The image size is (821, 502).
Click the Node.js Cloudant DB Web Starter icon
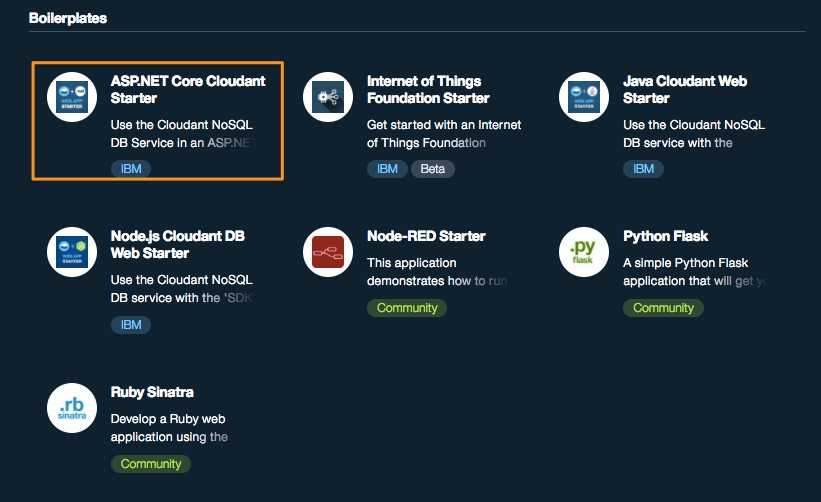(72, 252)
